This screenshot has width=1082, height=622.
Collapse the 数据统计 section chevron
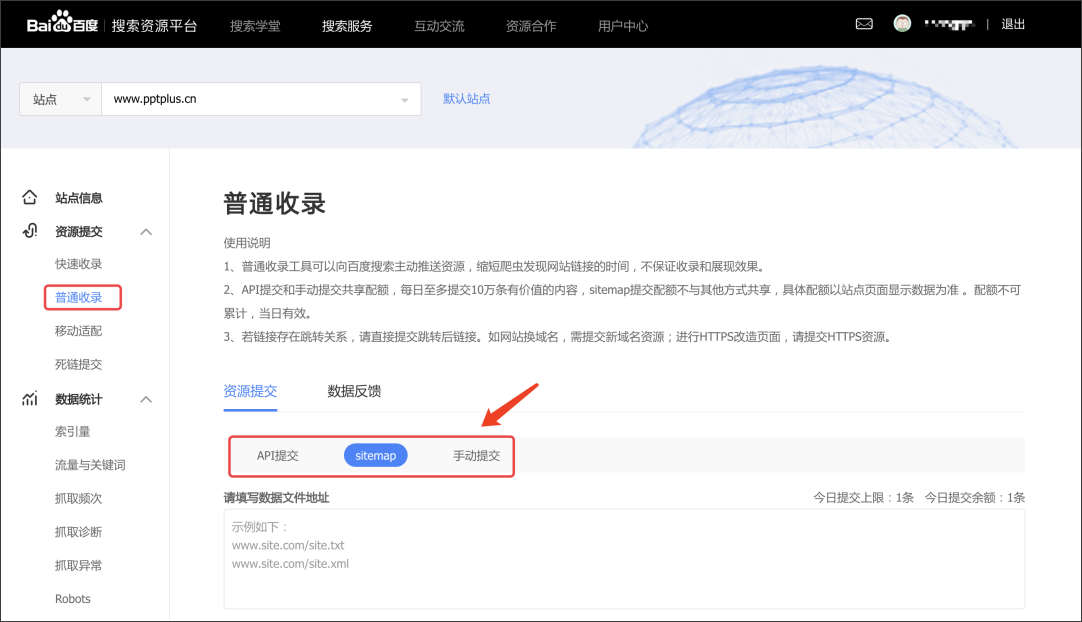point(146,400)
